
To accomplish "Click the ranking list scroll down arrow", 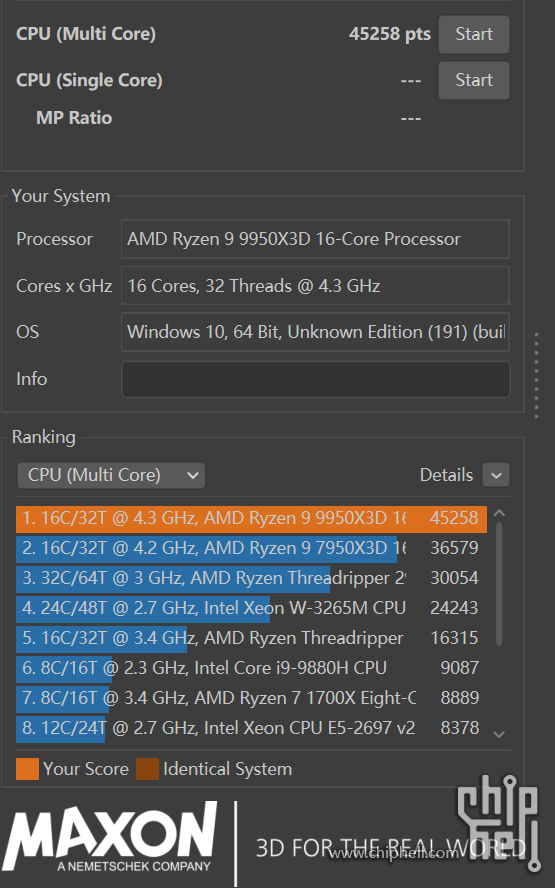I will (x=499, y=735).
